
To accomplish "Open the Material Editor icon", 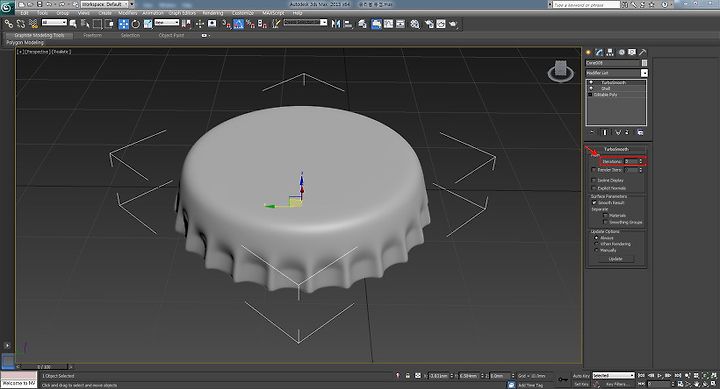I will pos(415,23).
